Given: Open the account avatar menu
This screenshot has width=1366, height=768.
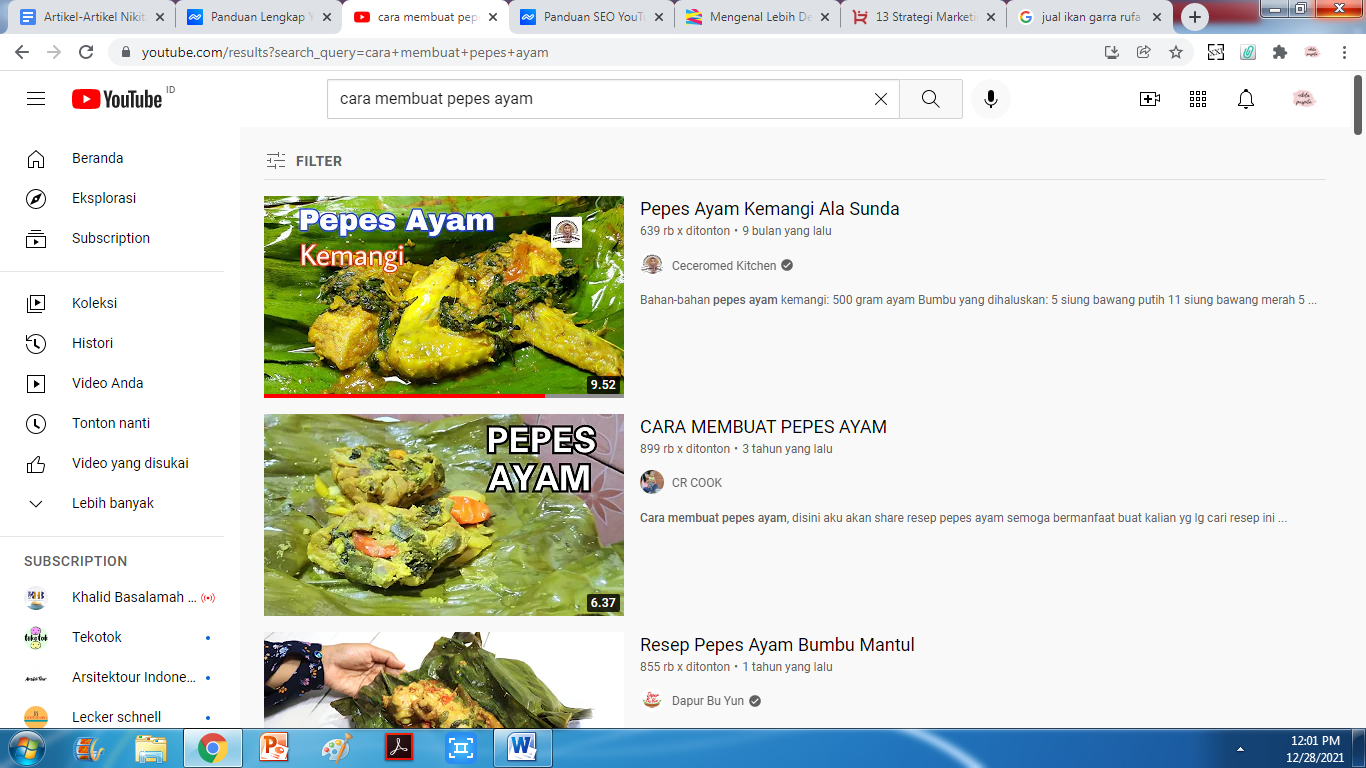Looking at the screenshot, I should click(x=1304, y=99).
